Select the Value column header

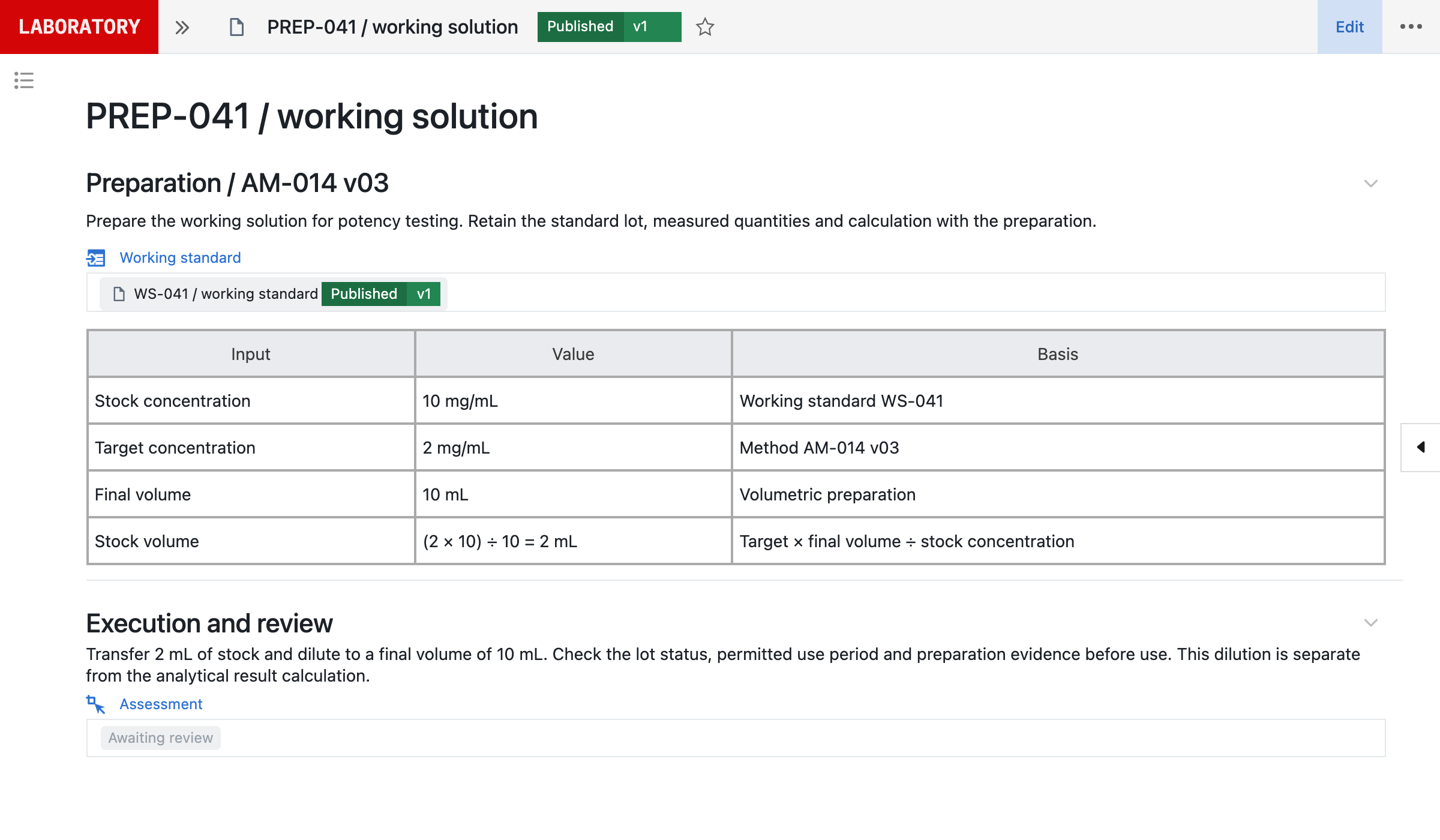[x=573, y=354]
